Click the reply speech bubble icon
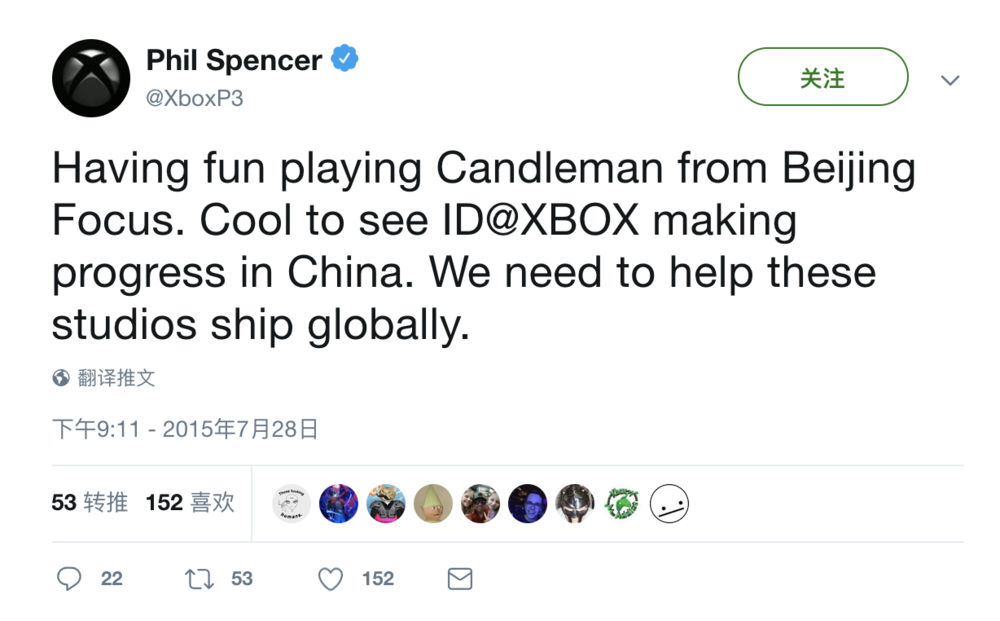The image size is (1000, 621). coord(69,578)
